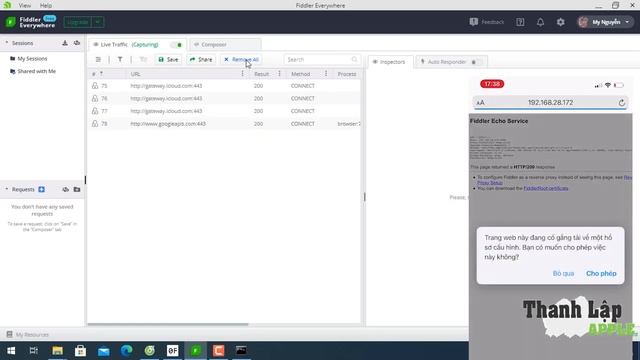Open the hamburger menu in traffic toolbar
Screen dimensions: 640x360
(98, 60)
